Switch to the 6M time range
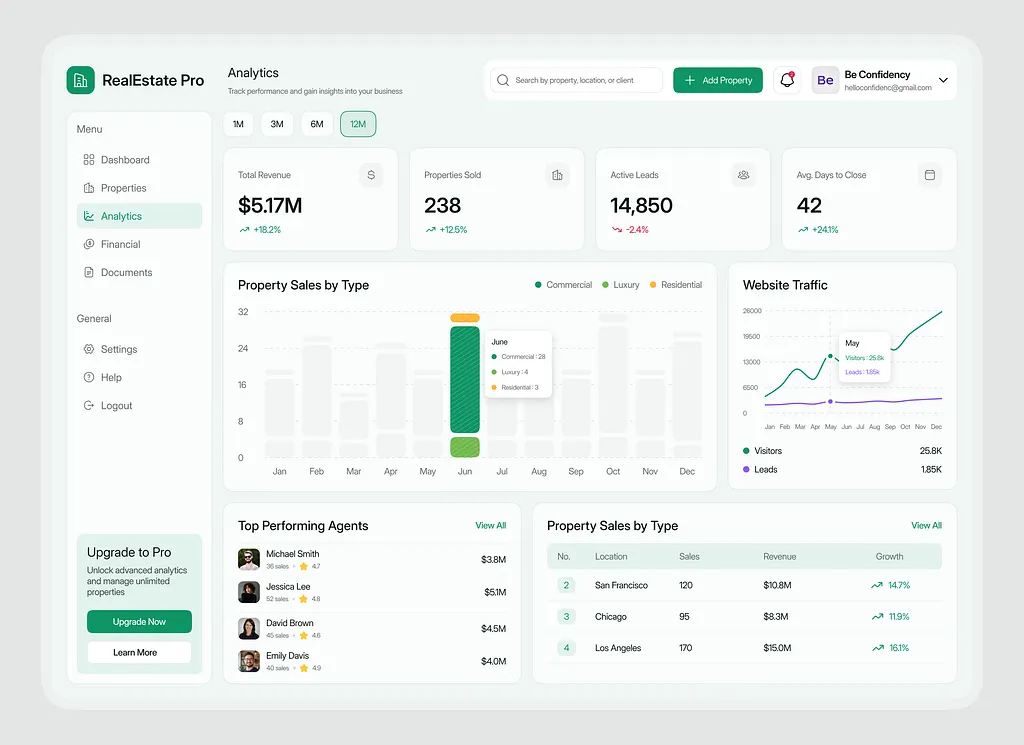Image resolution: width=1024 pixels, height=745 pixels. pos(317,124)
